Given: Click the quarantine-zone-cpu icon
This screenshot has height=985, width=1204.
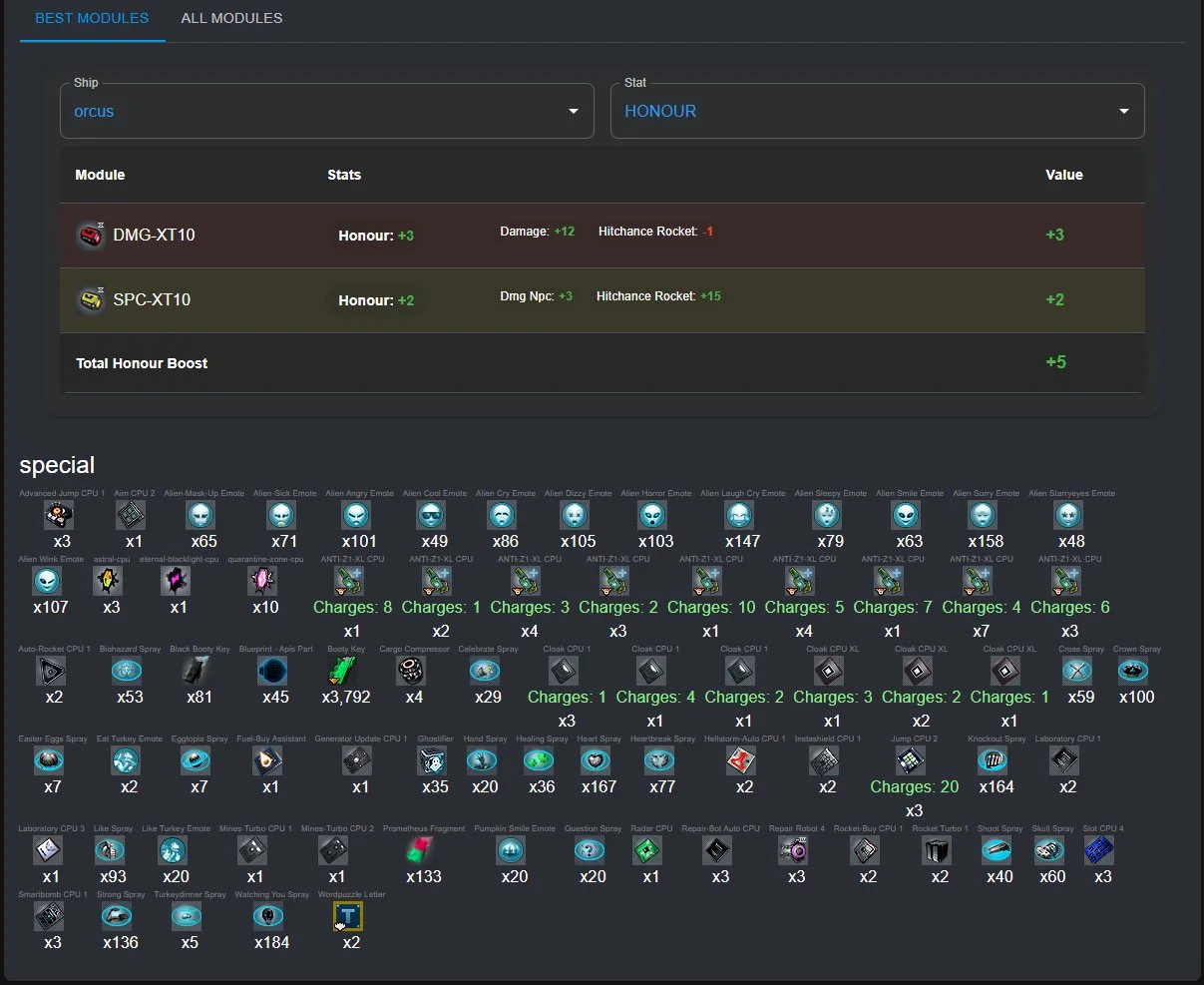Looking at the screenshot, I should pos(262,581).
